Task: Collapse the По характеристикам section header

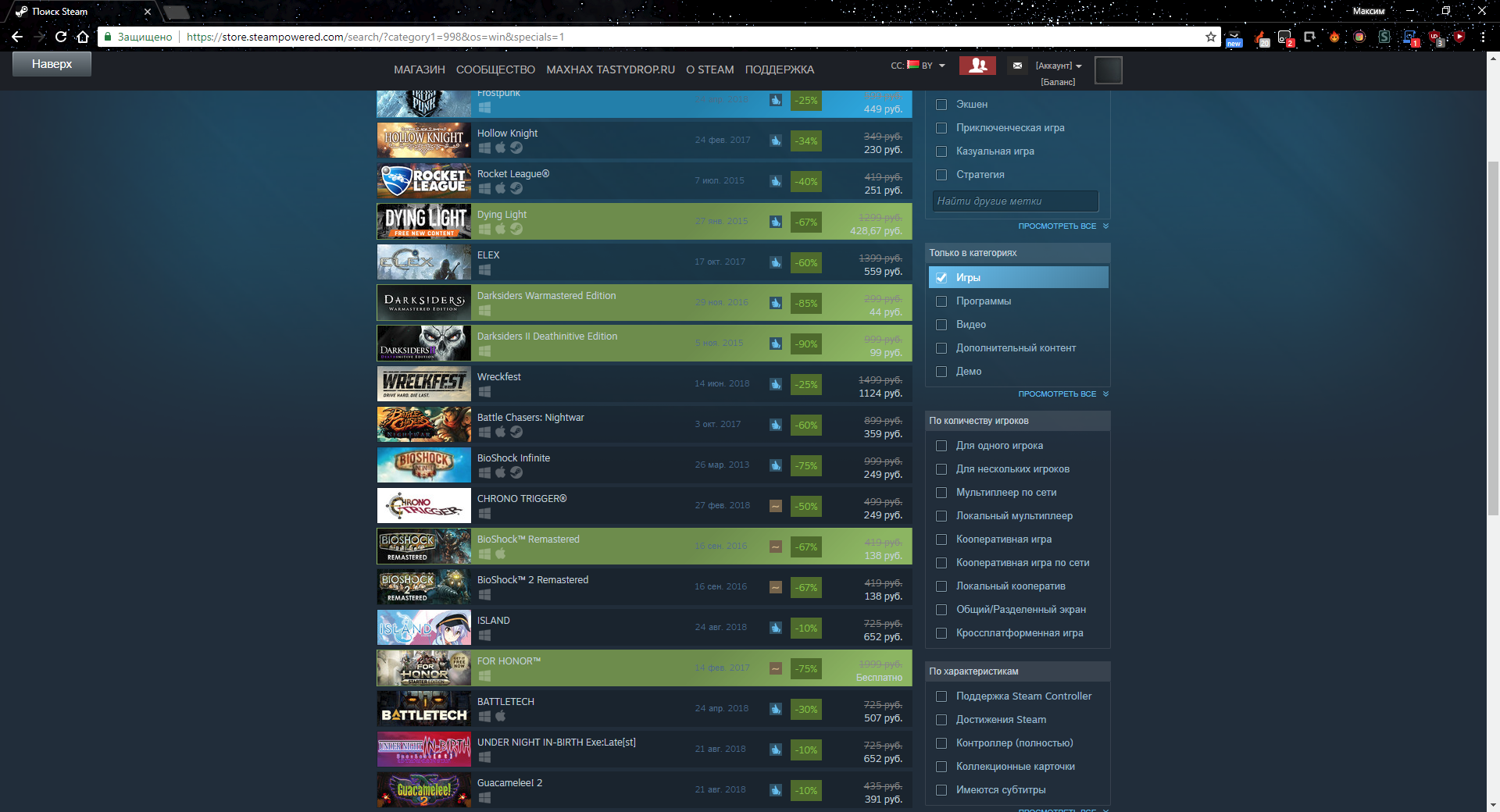Action: [x=1017, y=671]
